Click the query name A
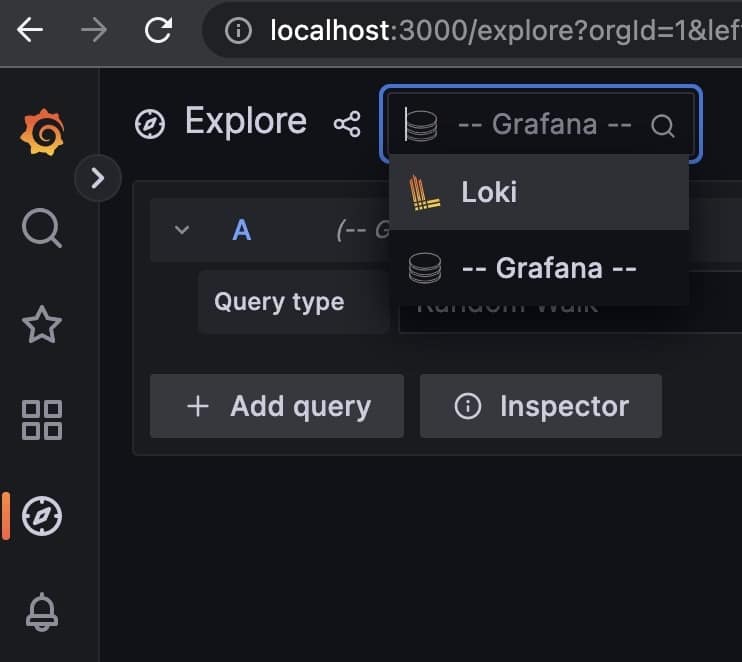742x662 pixels. pos(242,230)
